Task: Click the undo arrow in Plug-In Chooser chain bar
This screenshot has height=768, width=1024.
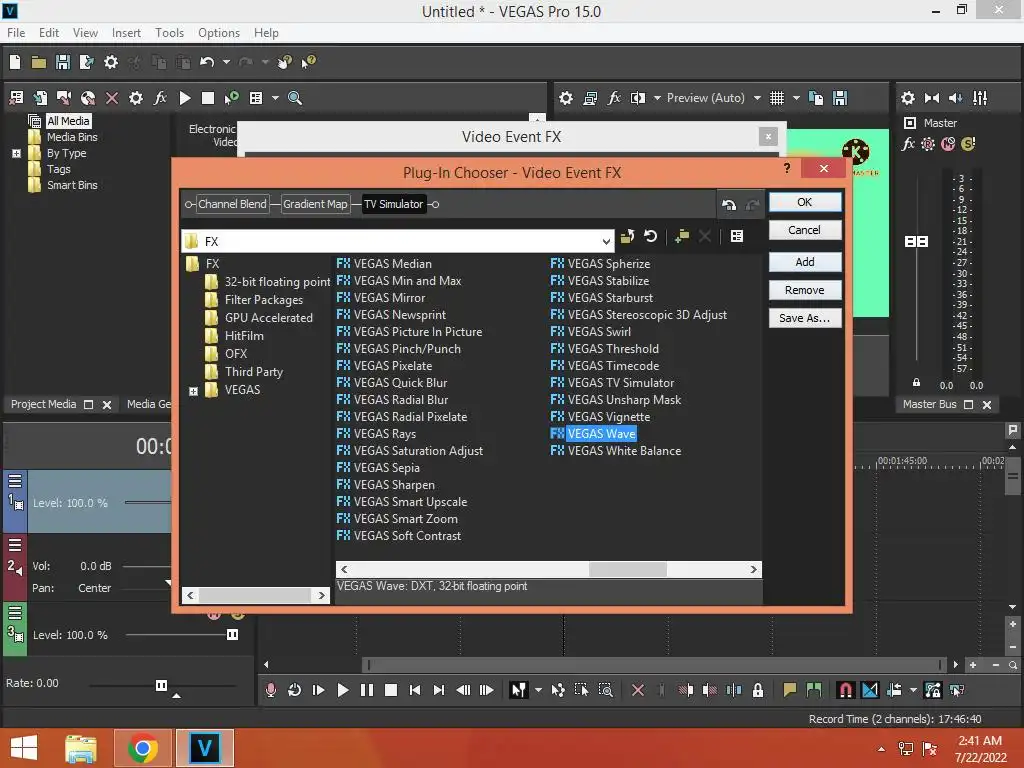Action: (729, 205)
